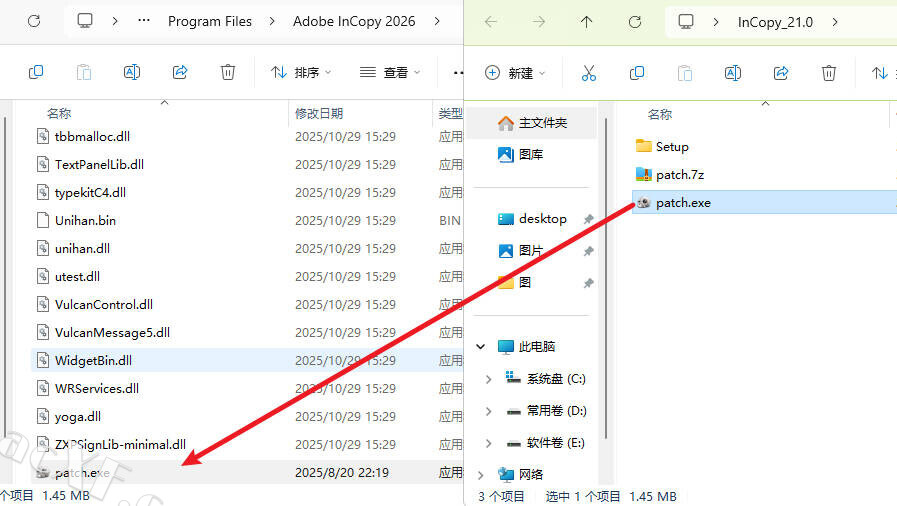
Task: Open 图库 in the navigation pane
Action: (x=530, y=154)
